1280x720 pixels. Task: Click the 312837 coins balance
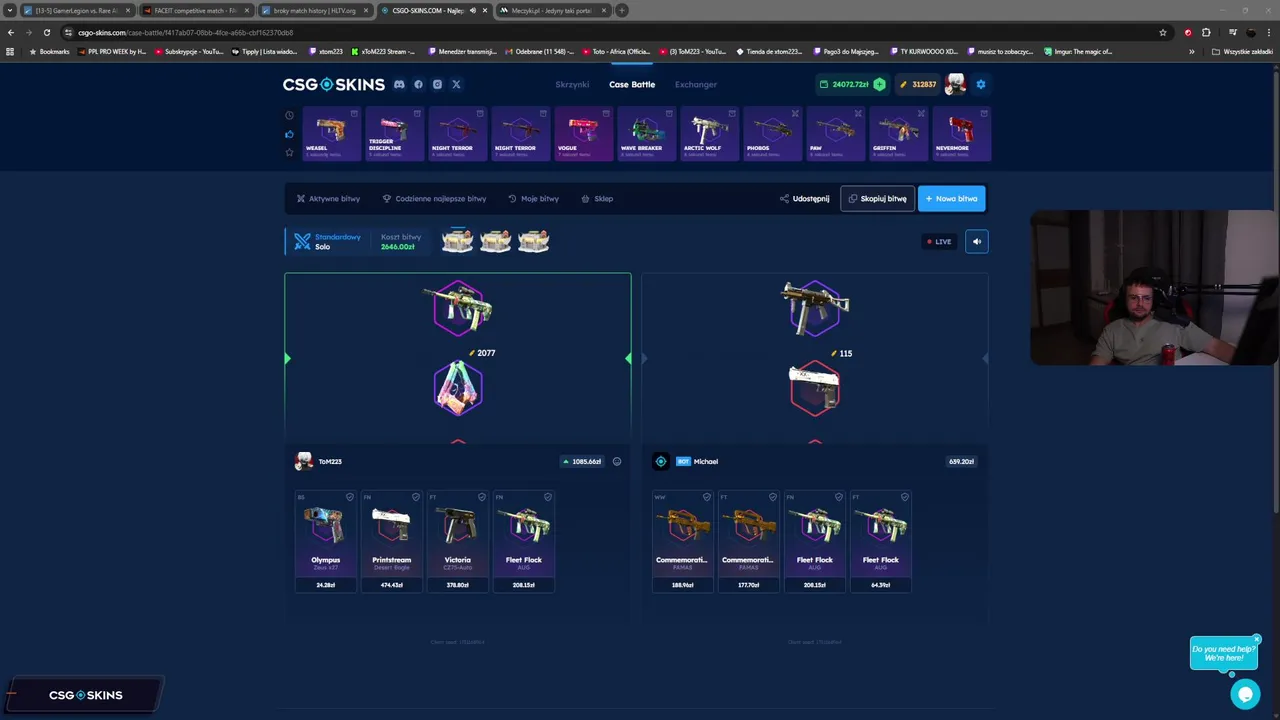click(918, 84)
